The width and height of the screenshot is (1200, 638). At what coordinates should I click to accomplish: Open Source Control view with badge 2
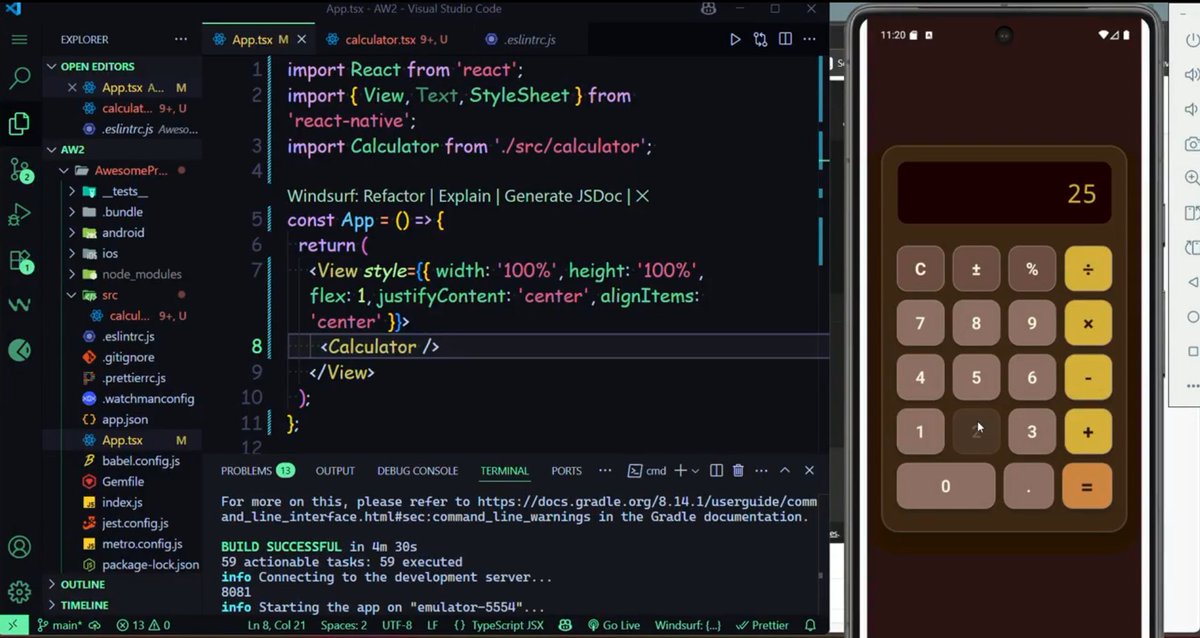[19, 169]
